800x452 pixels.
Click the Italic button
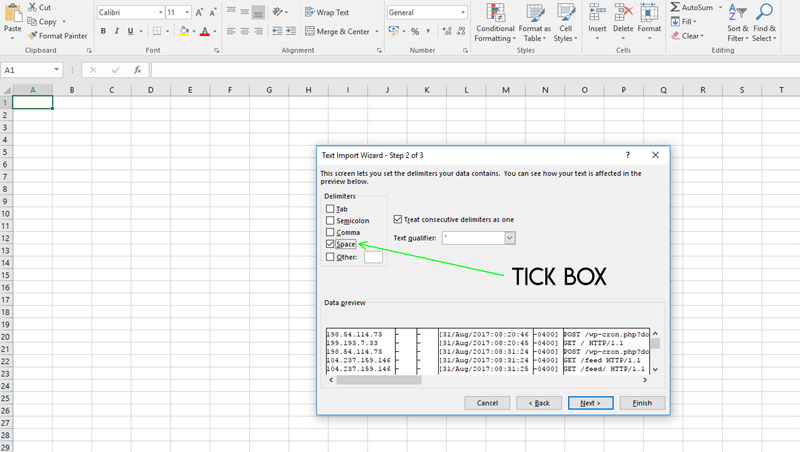(x=117, y=32)
